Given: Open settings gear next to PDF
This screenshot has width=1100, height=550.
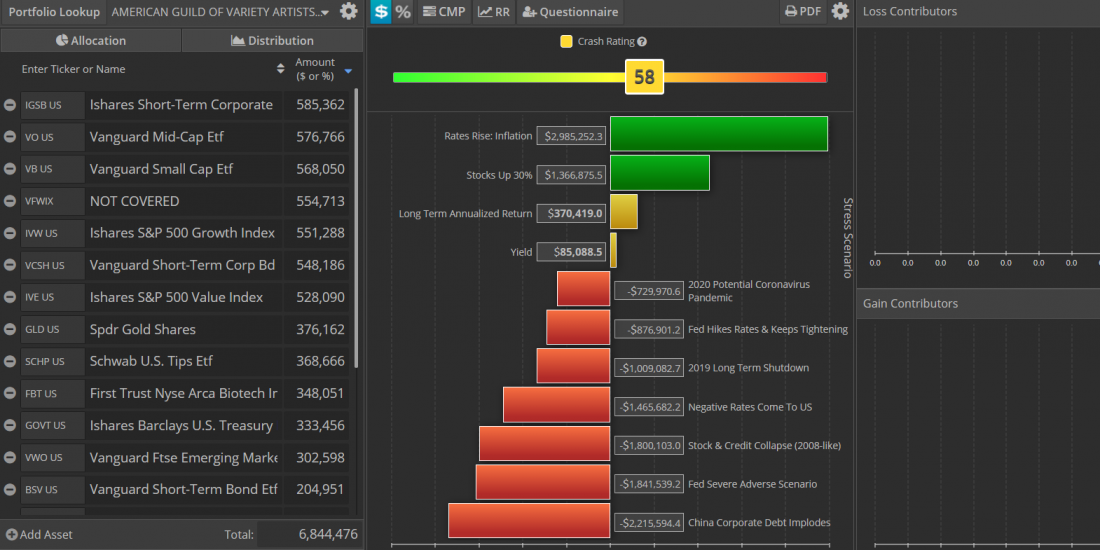Looking at the screenshot, I should [x=840, y=12].
